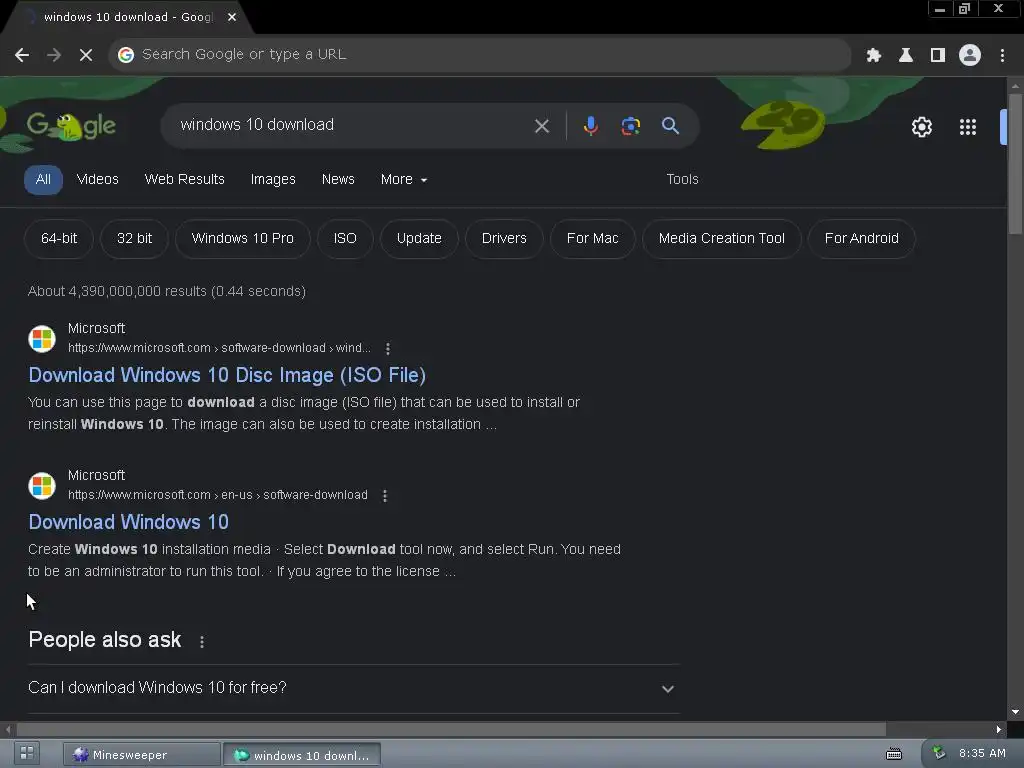The width and height of the screenshot is (1024, 768).
Task: Apply the Media Creation Tool chip
Action: pos(722,238)
